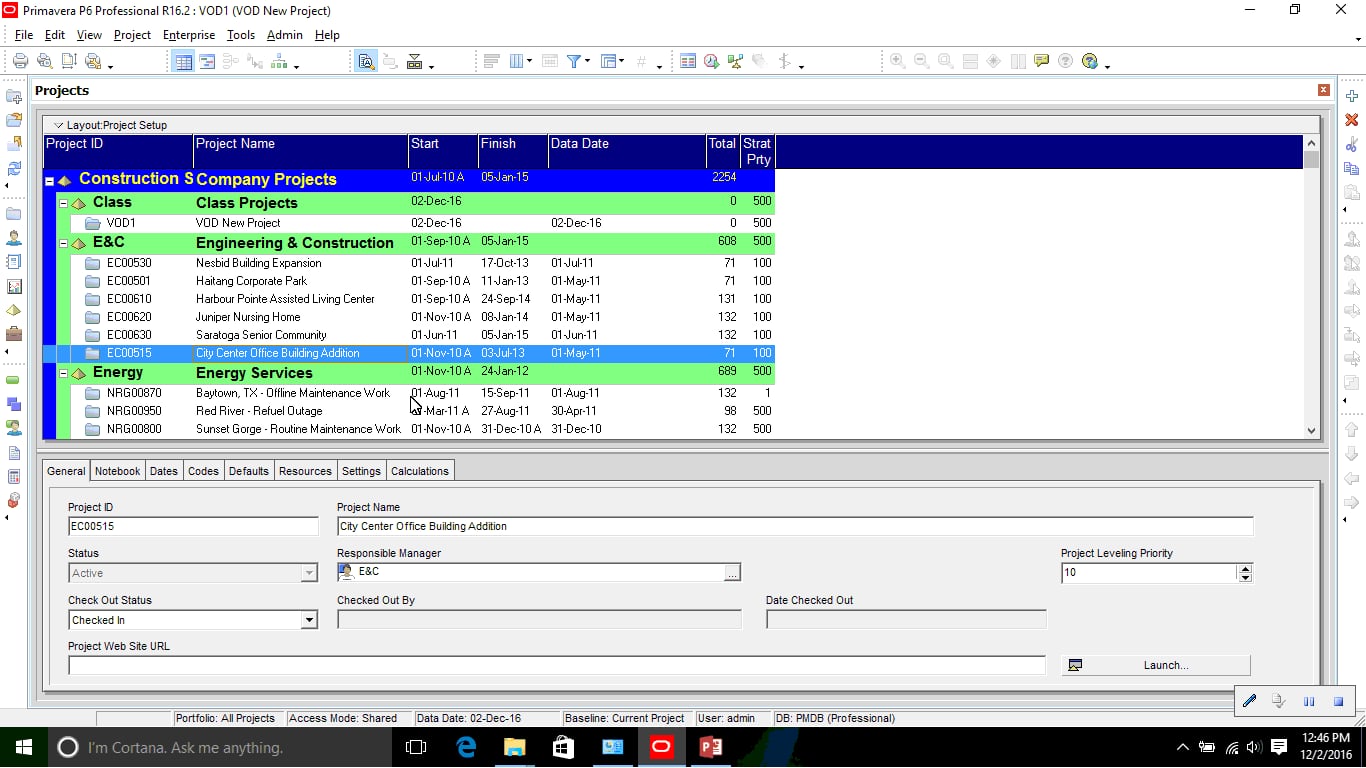Click the yellow Hint Help speech-bubble icon
The height and width of the screenshot is (768, 1366).
[1042, 61]
